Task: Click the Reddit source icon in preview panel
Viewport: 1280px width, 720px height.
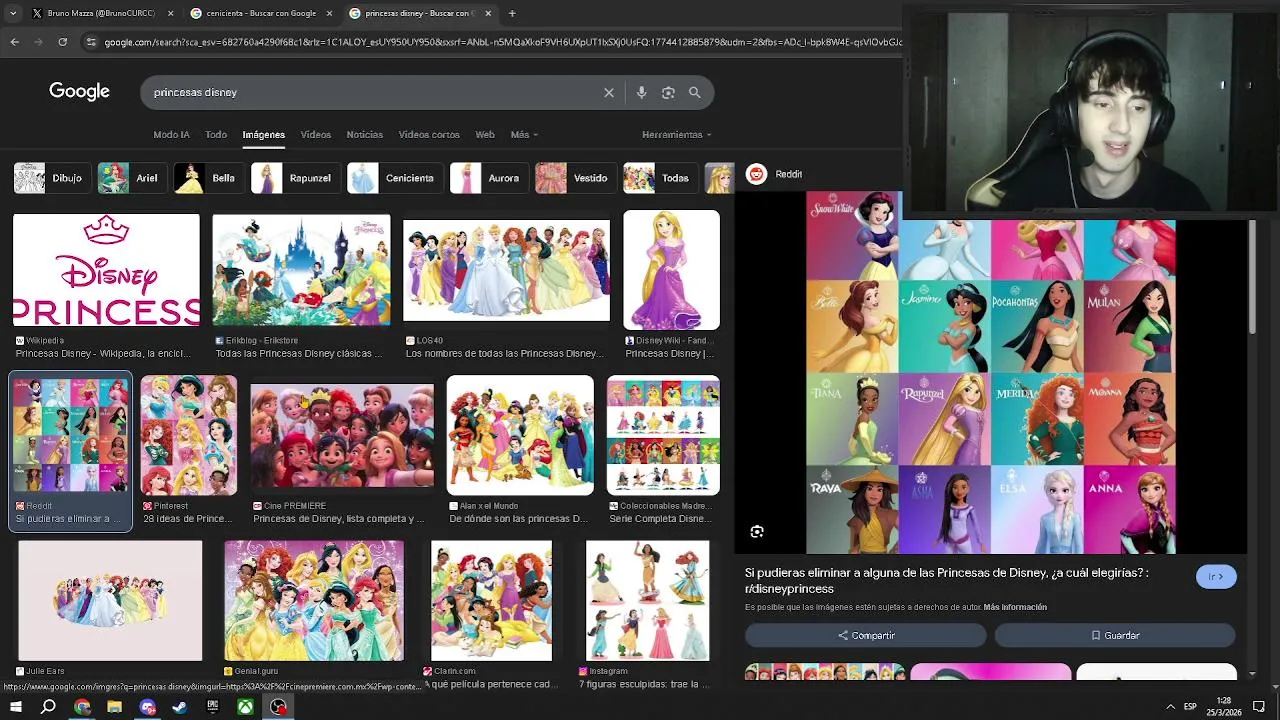Action: coord(757,174)
